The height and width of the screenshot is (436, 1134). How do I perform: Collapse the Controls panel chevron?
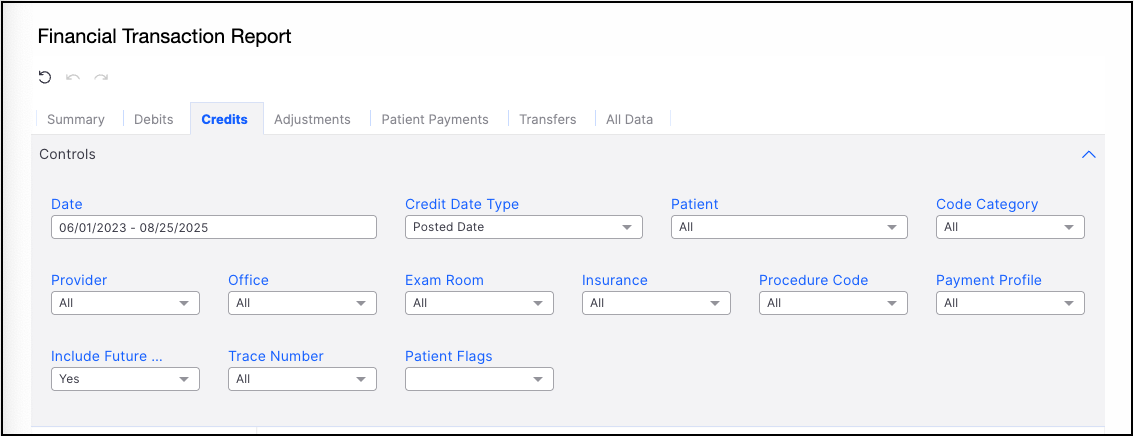[1089, 155]
